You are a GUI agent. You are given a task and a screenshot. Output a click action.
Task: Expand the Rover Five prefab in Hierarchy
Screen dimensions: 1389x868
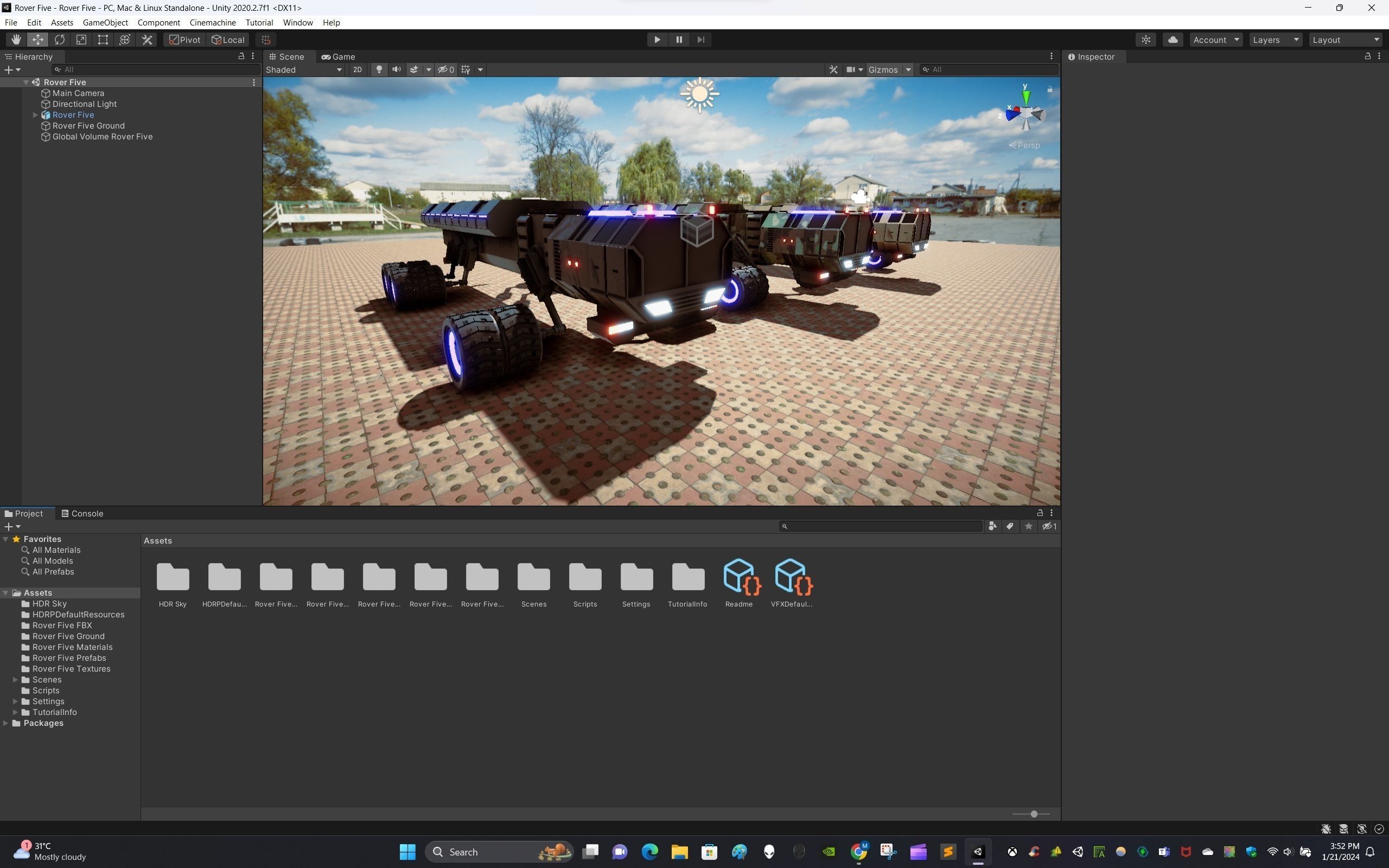[35, 115]
